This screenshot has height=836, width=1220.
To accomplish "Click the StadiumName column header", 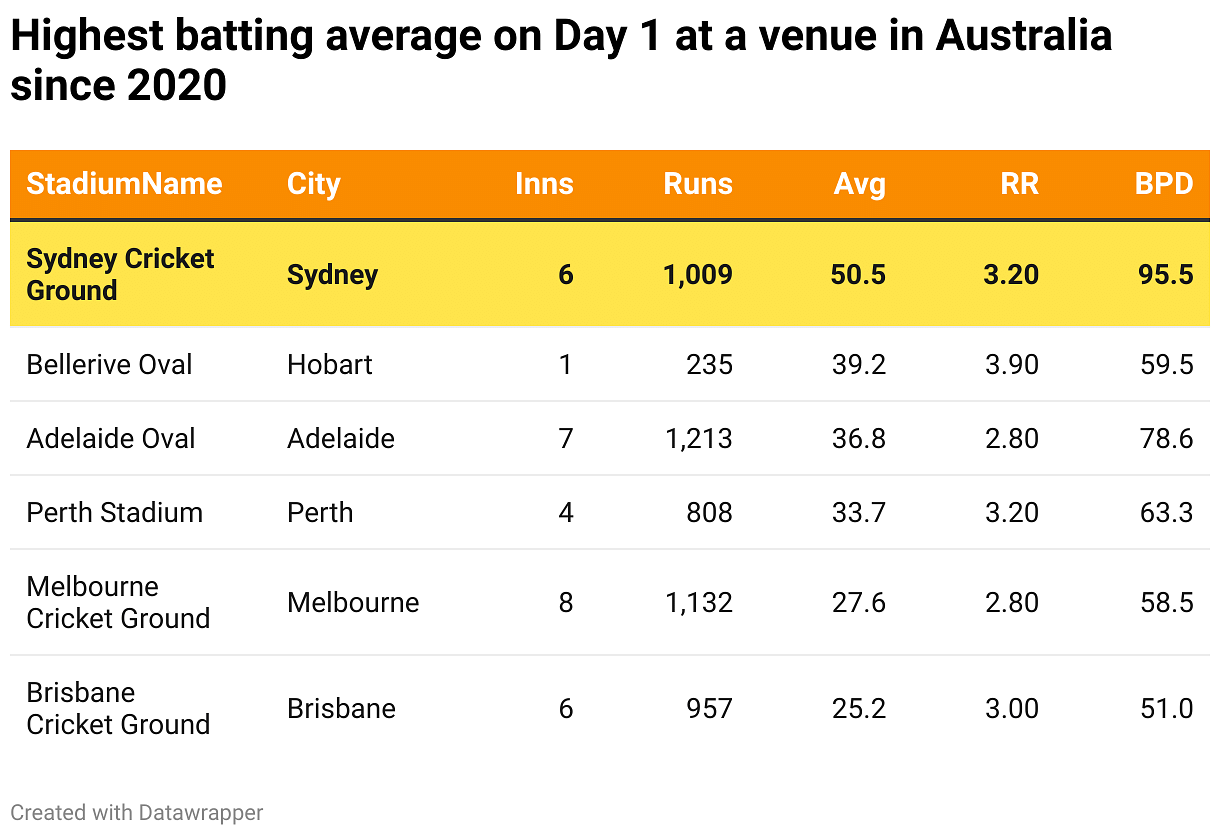I will tap(124, 184).
